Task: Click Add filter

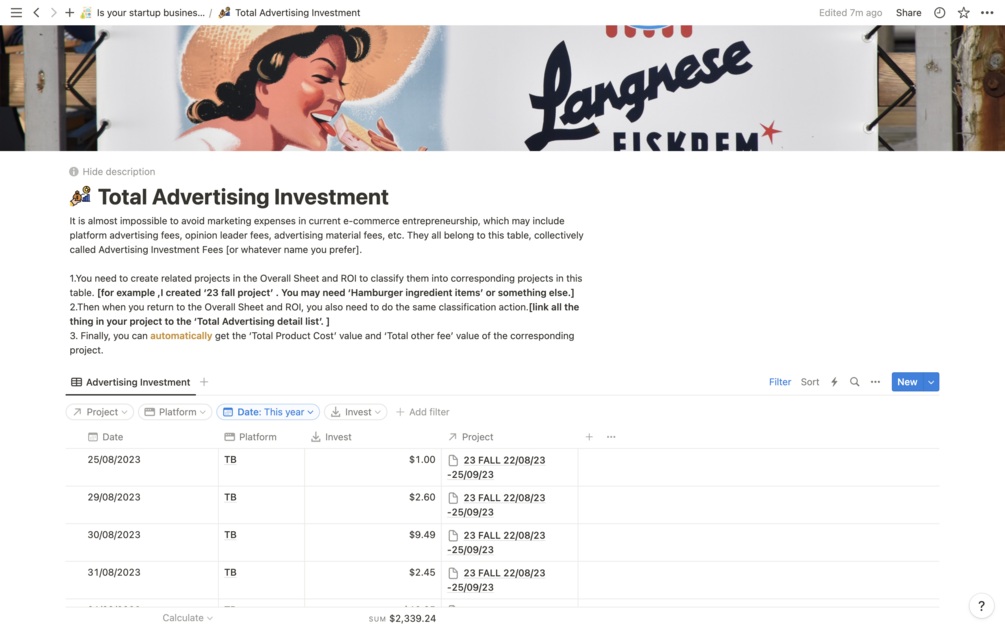Action: (x=422, y=412)
